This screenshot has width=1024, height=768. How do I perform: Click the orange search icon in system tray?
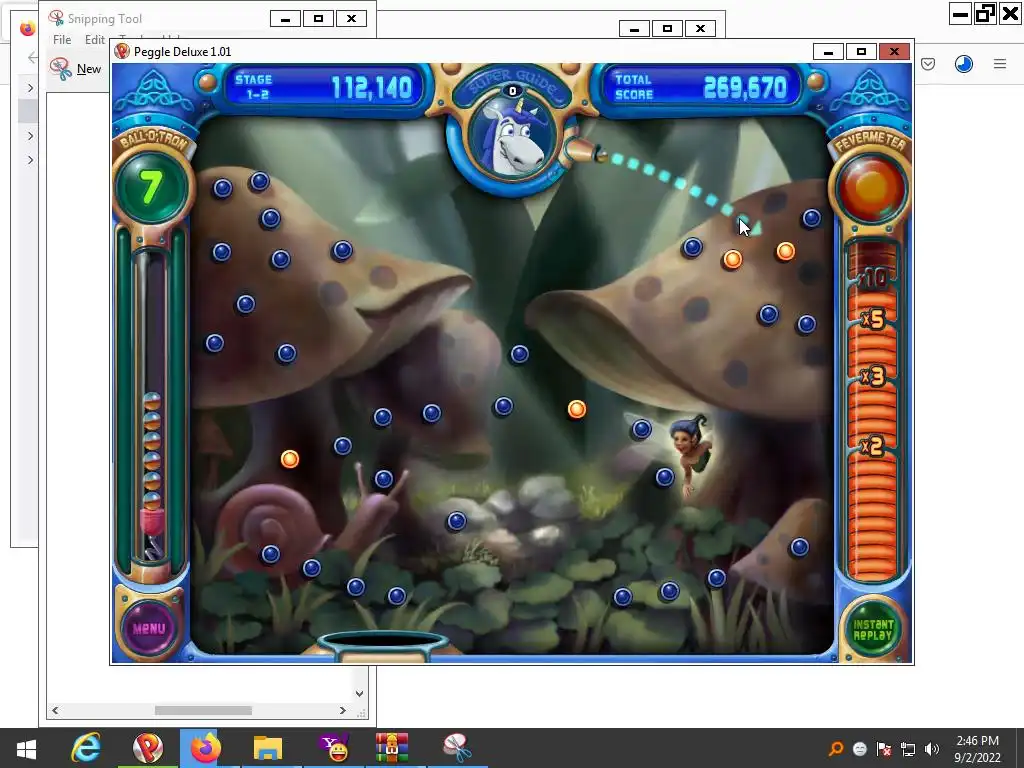point(836,748)
